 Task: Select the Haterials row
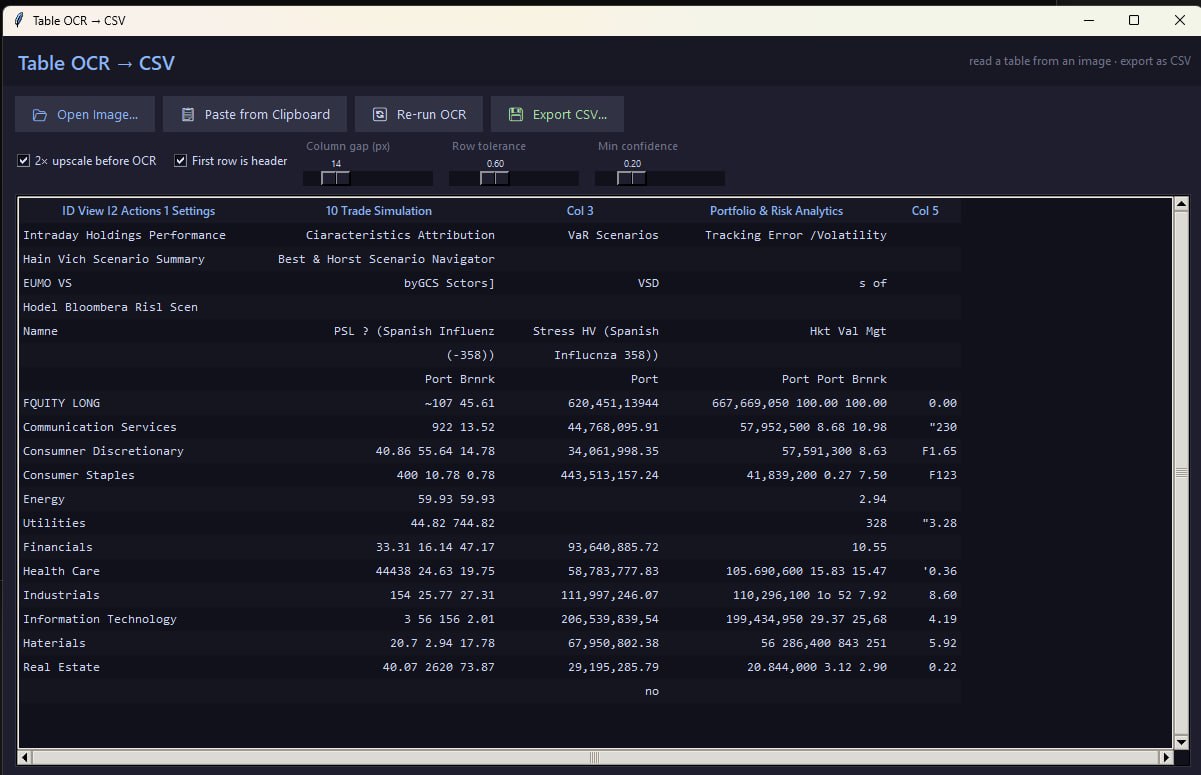[x=490, y=643]
